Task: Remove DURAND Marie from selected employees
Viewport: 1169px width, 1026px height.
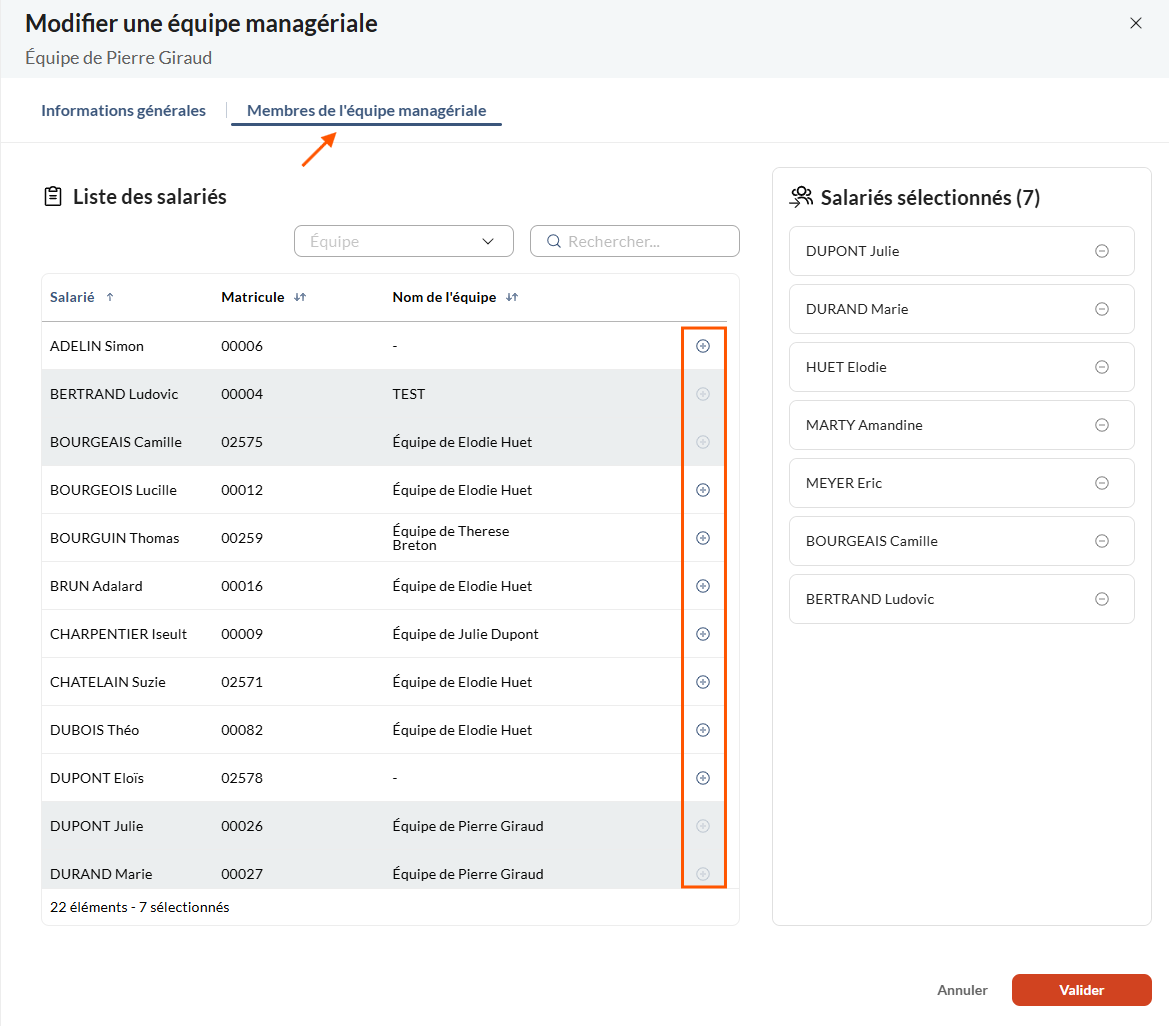Action: click(1101, 309)
